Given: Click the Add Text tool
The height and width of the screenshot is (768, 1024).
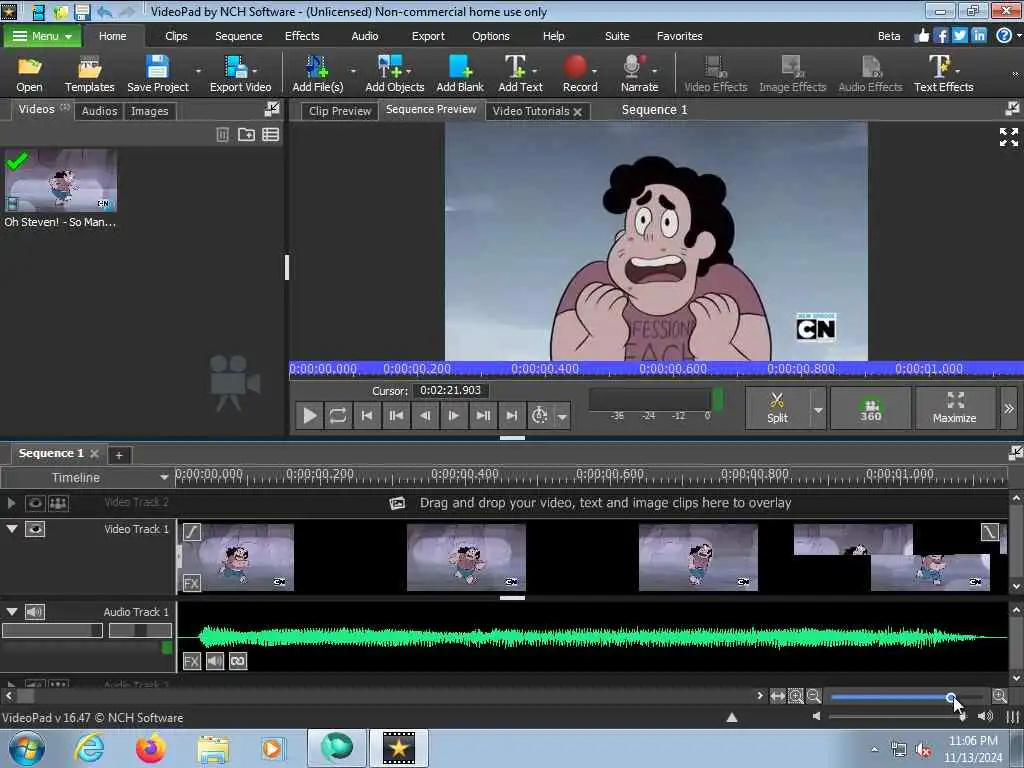Looking at the screenshot, I should click(x=520, y=73).
